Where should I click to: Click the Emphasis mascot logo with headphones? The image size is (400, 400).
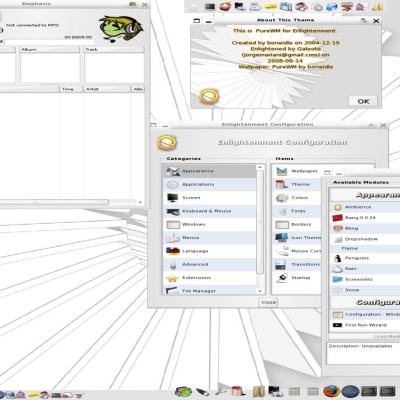pos(121,28)
